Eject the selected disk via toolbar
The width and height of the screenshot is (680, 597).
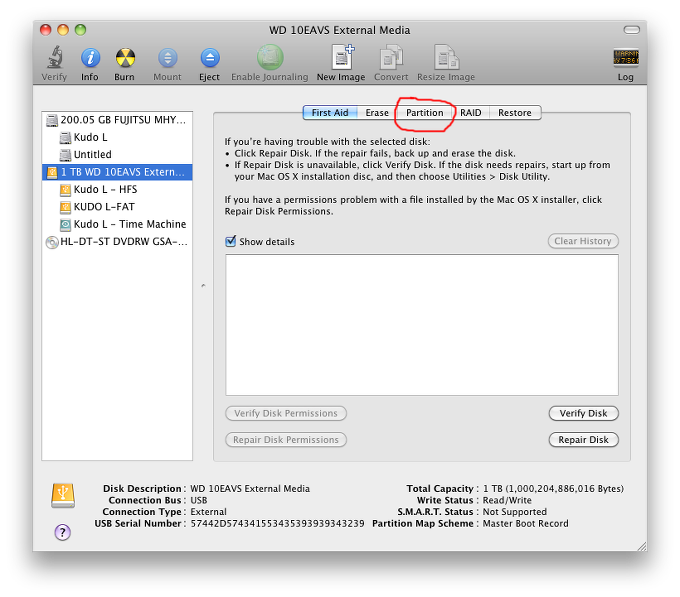(210, 58)
